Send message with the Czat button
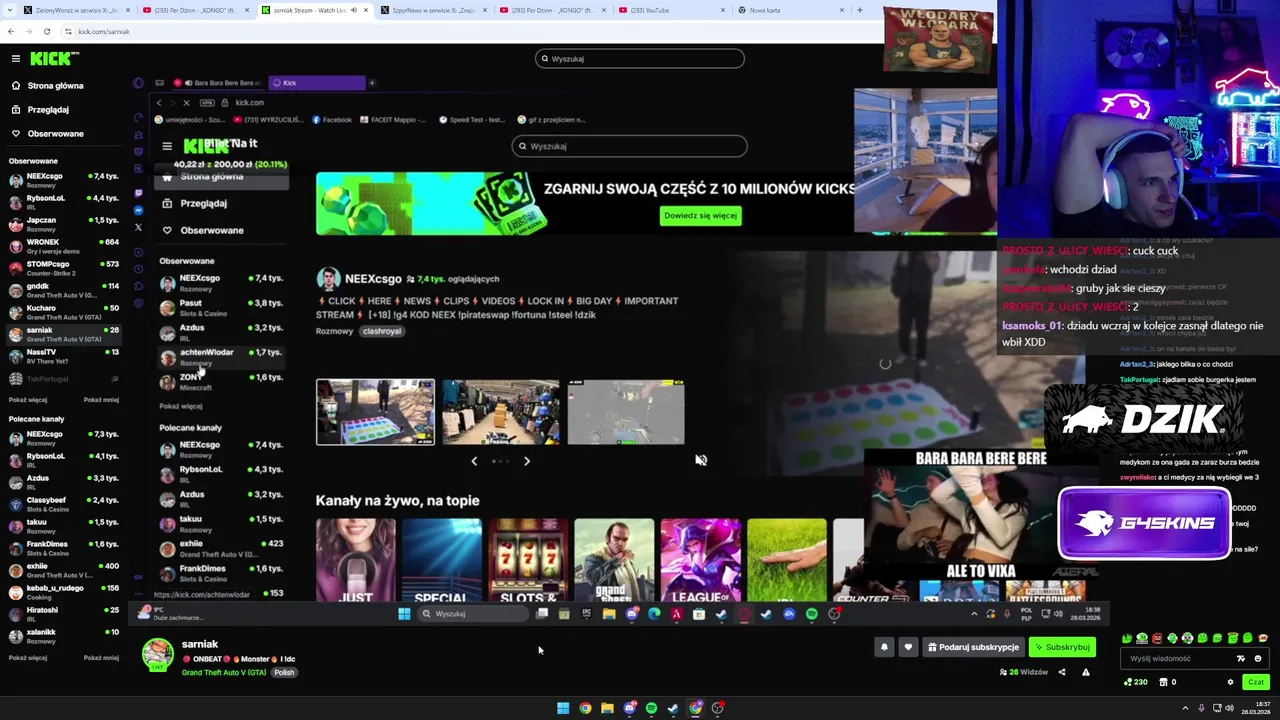 1256,682
